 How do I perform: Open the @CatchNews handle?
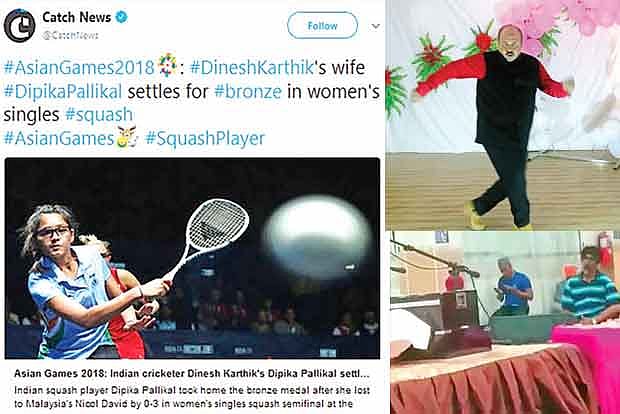pos(70,35)
